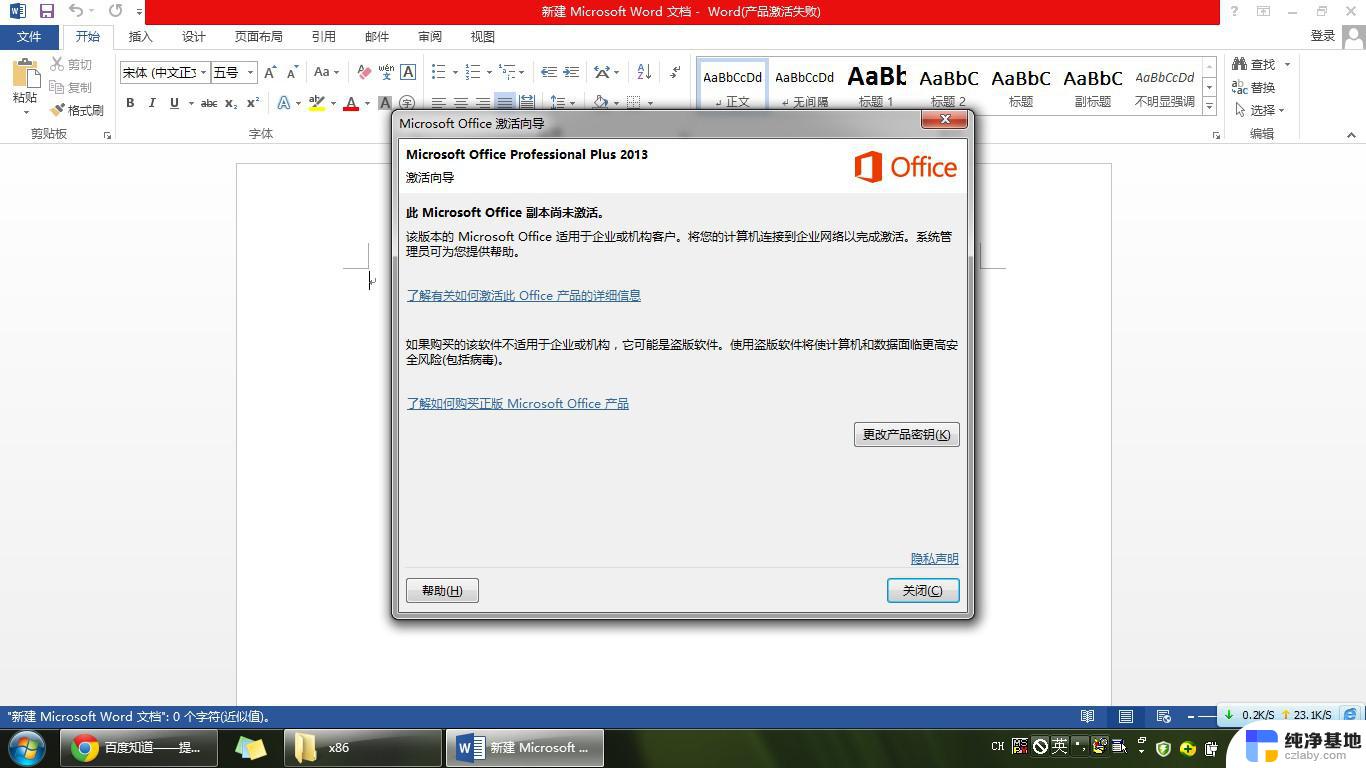
Task: Open the File (文件) tab
Action: (29, 36)
